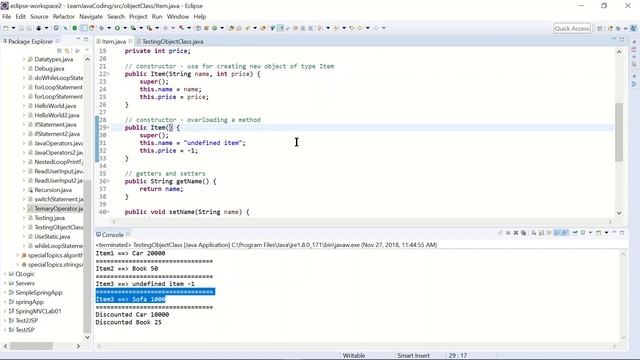Open the Source menu
This screenshot has height=360, width=640.
tap(39, 17)
